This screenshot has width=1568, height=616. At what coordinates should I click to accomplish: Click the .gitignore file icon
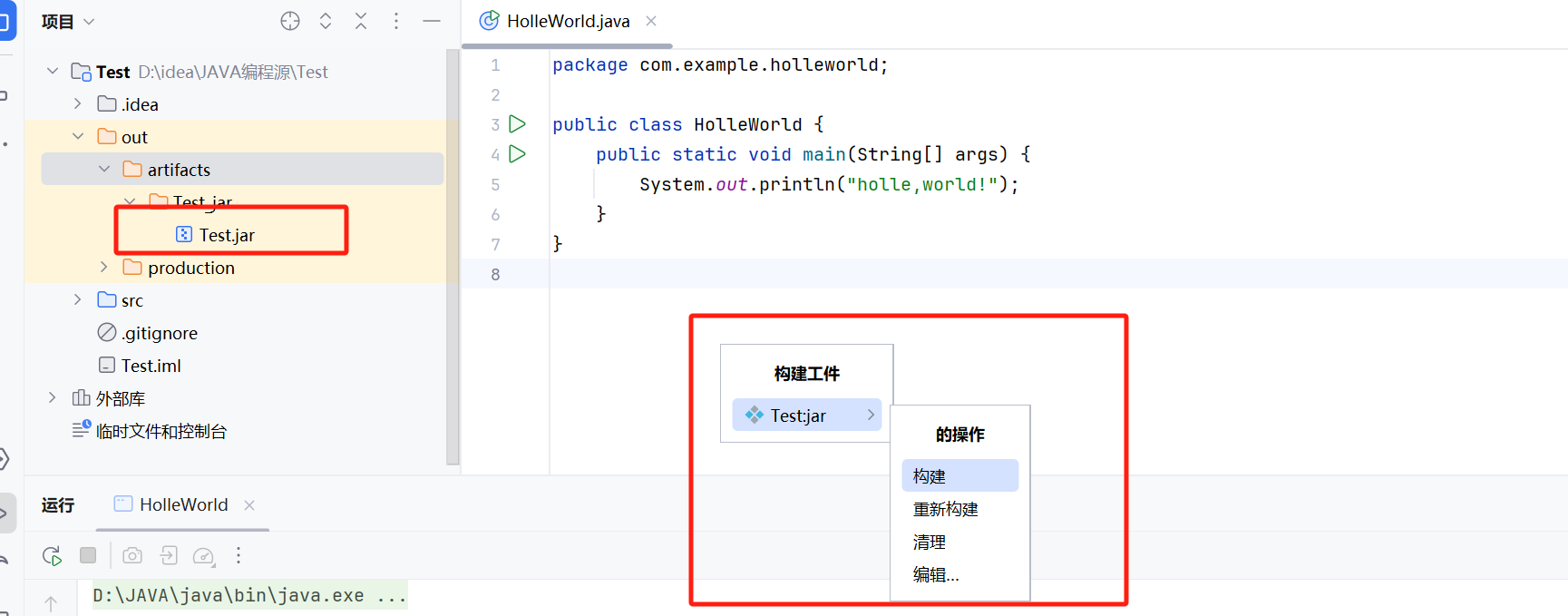[107, 332]
